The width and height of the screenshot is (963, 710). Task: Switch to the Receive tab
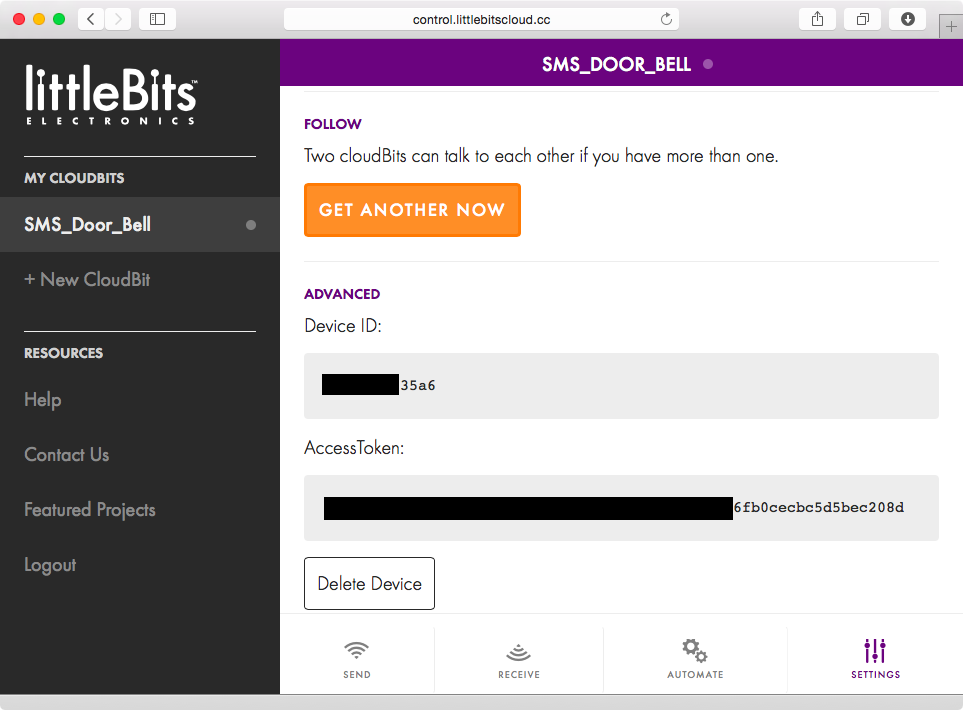tap(519, 659)
